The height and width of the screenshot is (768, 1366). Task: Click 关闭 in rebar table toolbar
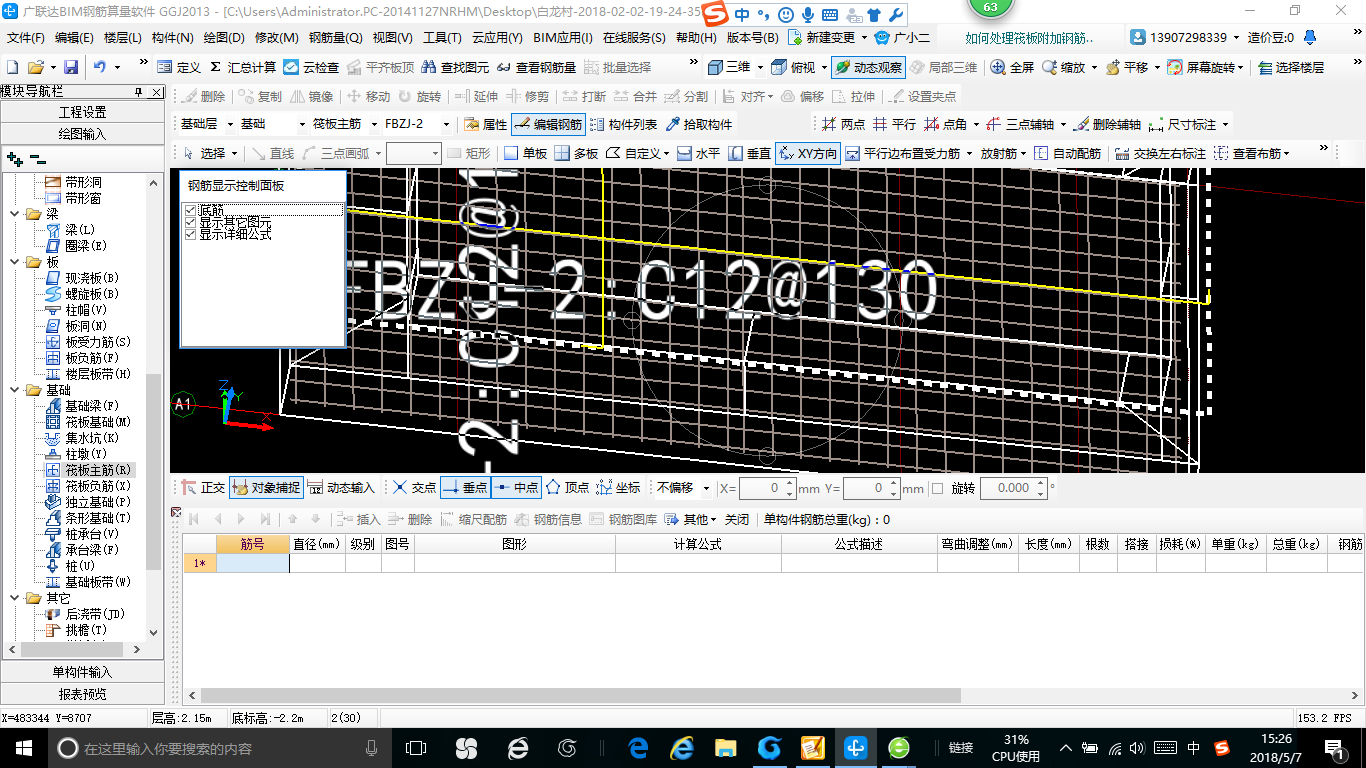pos(737,519)
